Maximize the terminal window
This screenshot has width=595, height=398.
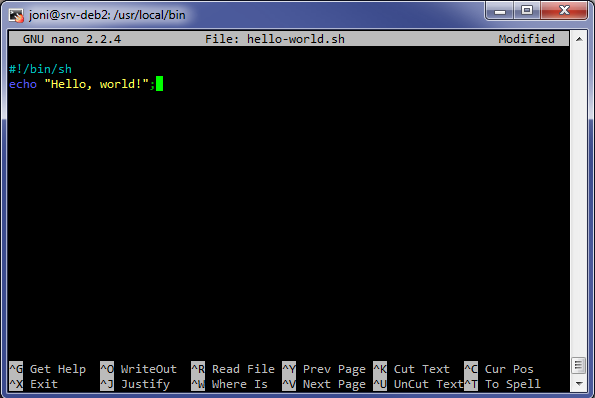[x=527, y=10]
